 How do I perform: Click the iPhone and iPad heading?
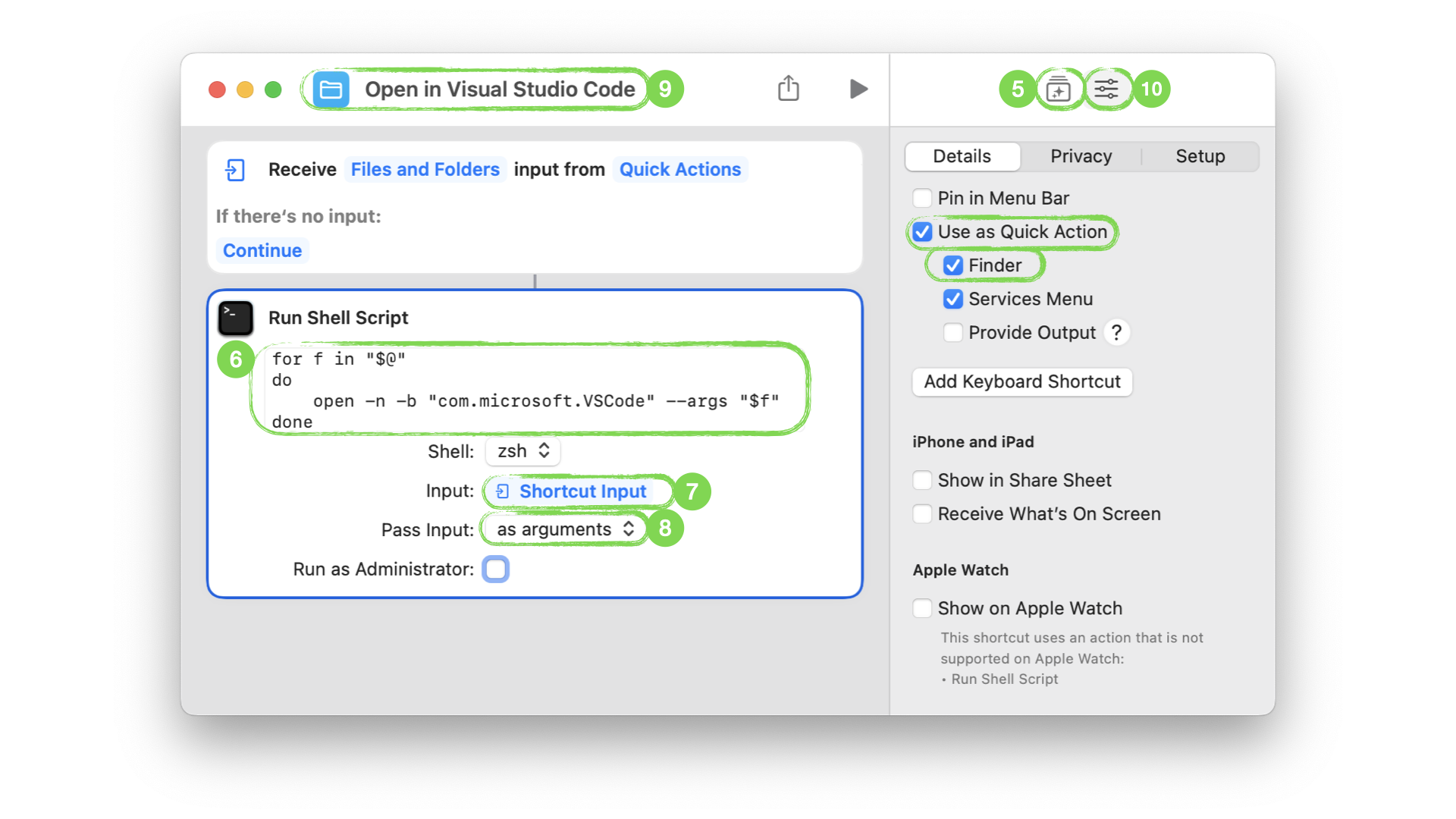(973, 441)
